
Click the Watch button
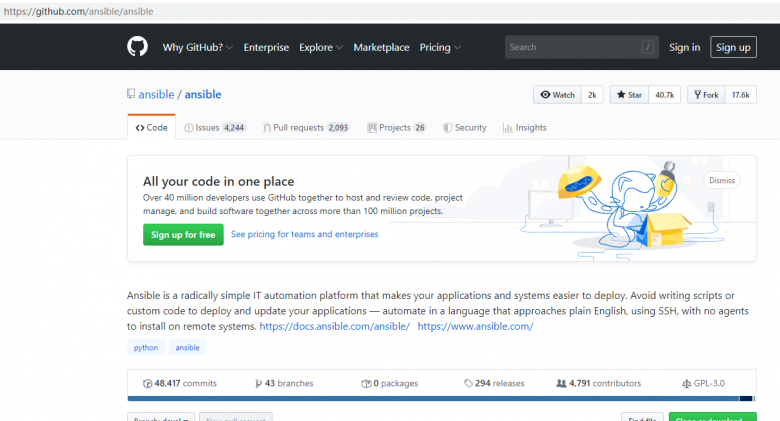pyautogui.click(x=557, y=95)
